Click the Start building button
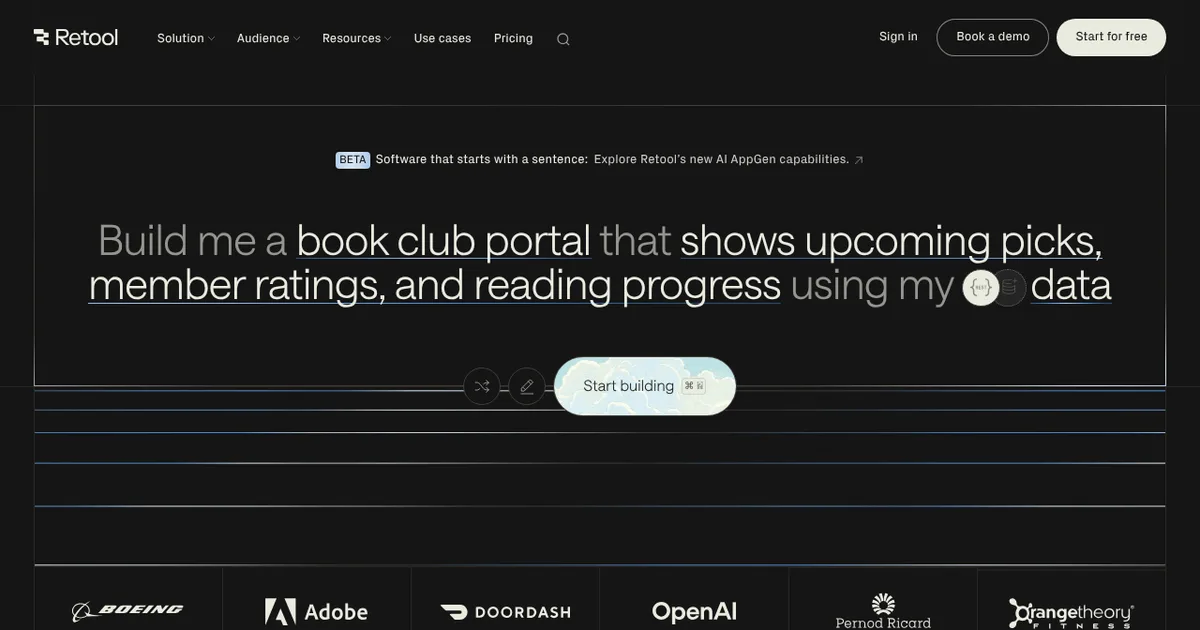The height and width of the screenshot is (630, 1200). [x=645, y=386]
